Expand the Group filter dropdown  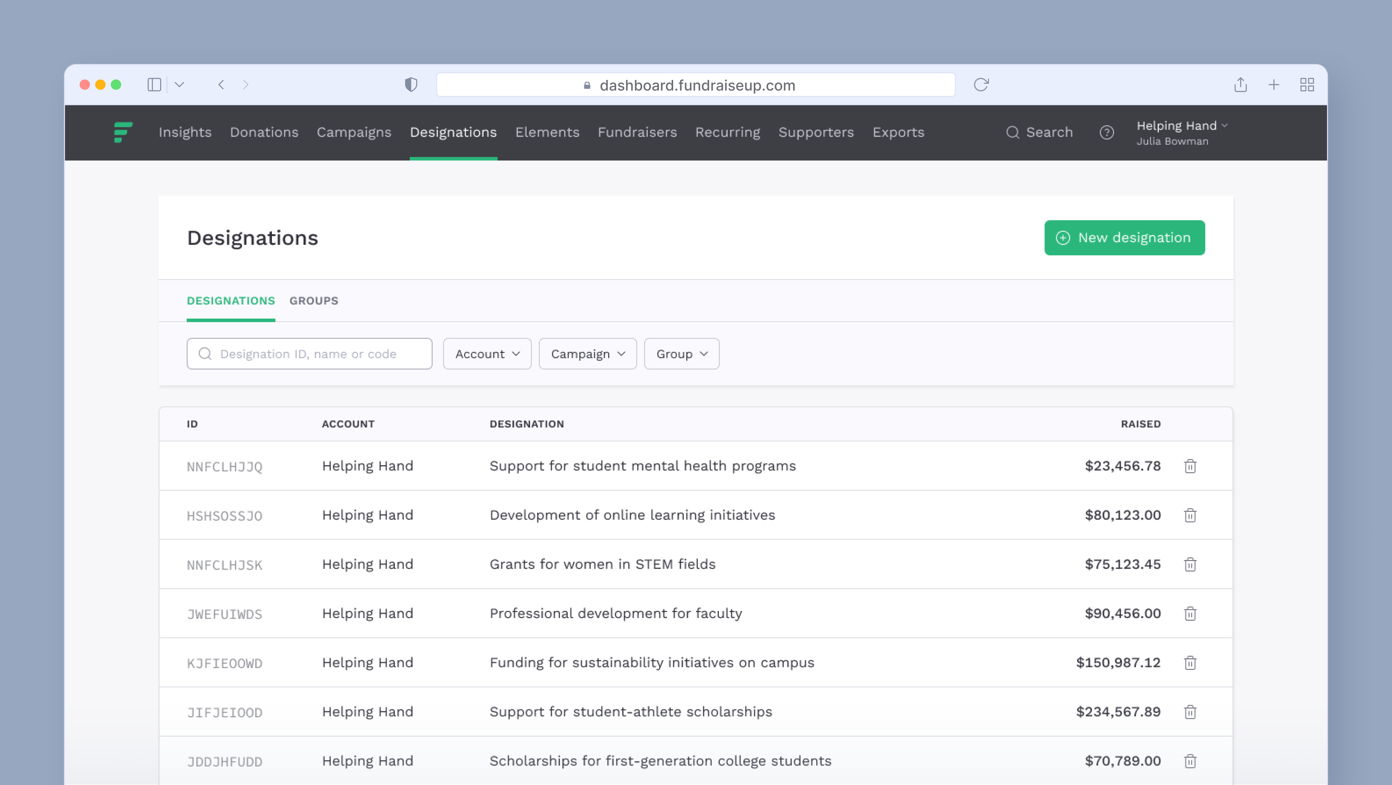[681, 354]
